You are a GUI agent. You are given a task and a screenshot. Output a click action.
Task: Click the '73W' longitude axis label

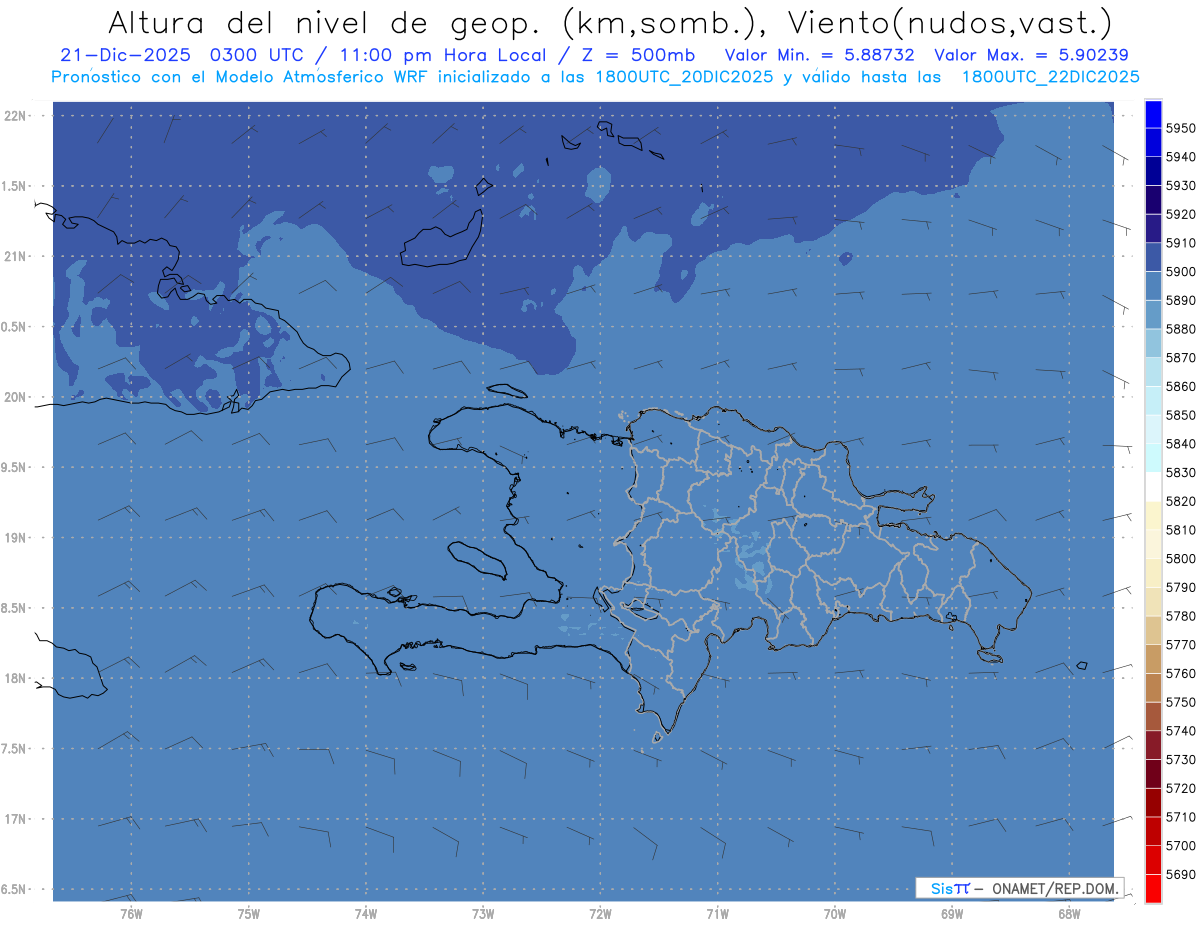[483, 913]
